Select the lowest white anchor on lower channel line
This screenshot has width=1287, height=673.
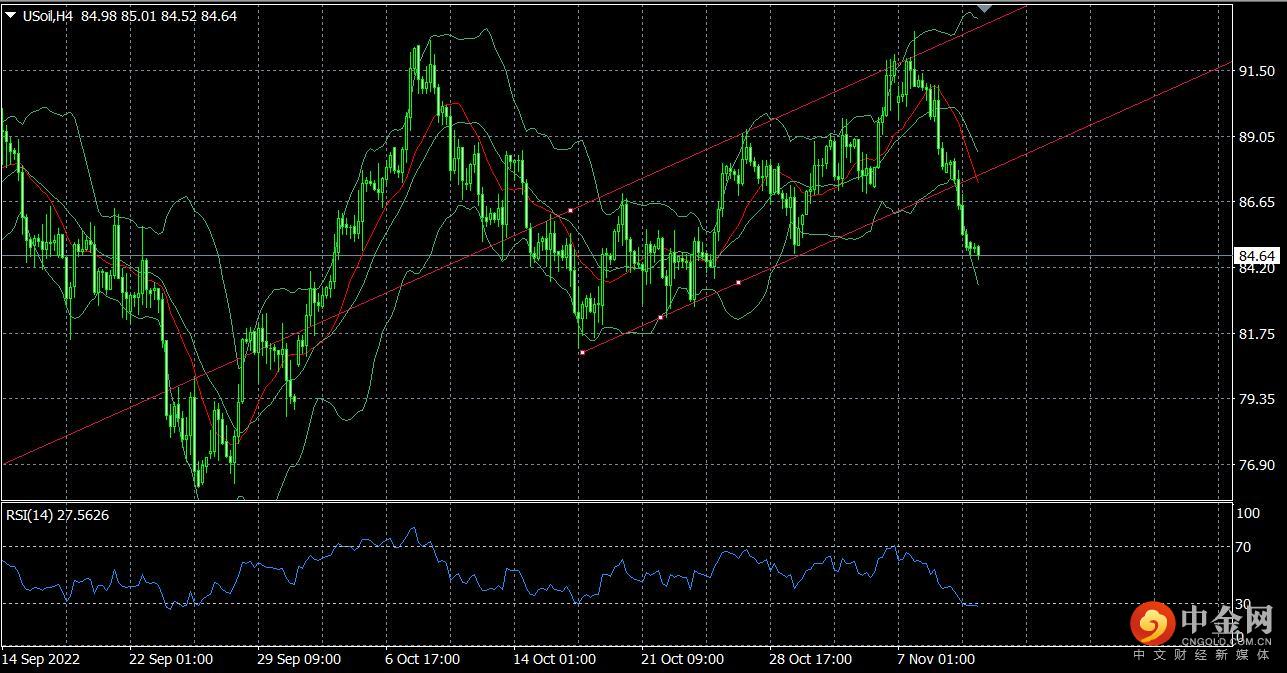(x=582, y=352)
